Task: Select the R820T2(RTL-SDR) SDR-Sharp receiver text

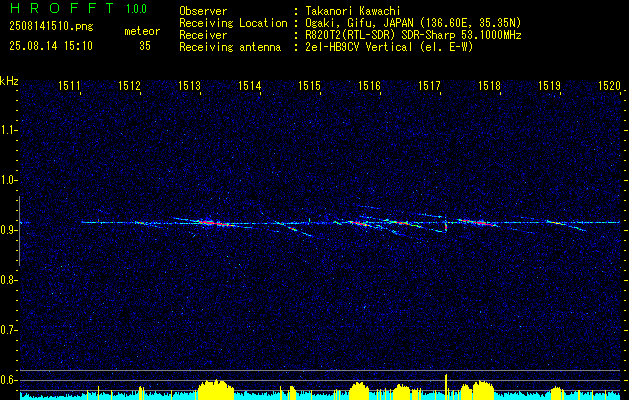Action: [413, 35]
